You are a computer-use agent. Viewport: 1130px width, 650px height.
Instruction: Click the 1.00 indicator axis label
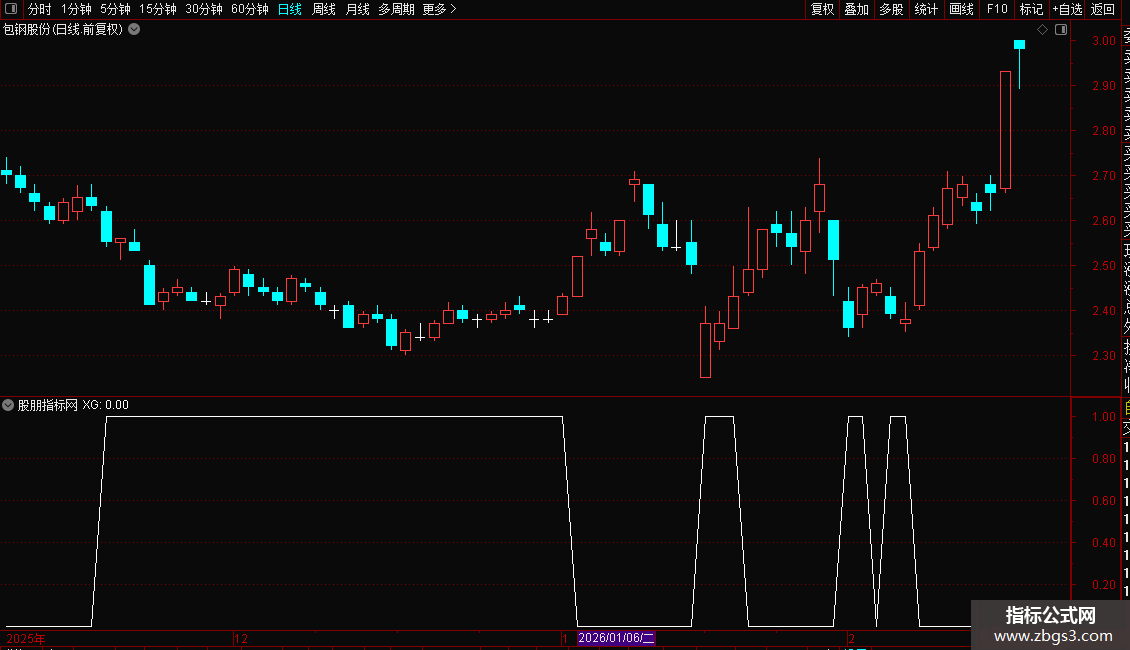pos(1104,417)
